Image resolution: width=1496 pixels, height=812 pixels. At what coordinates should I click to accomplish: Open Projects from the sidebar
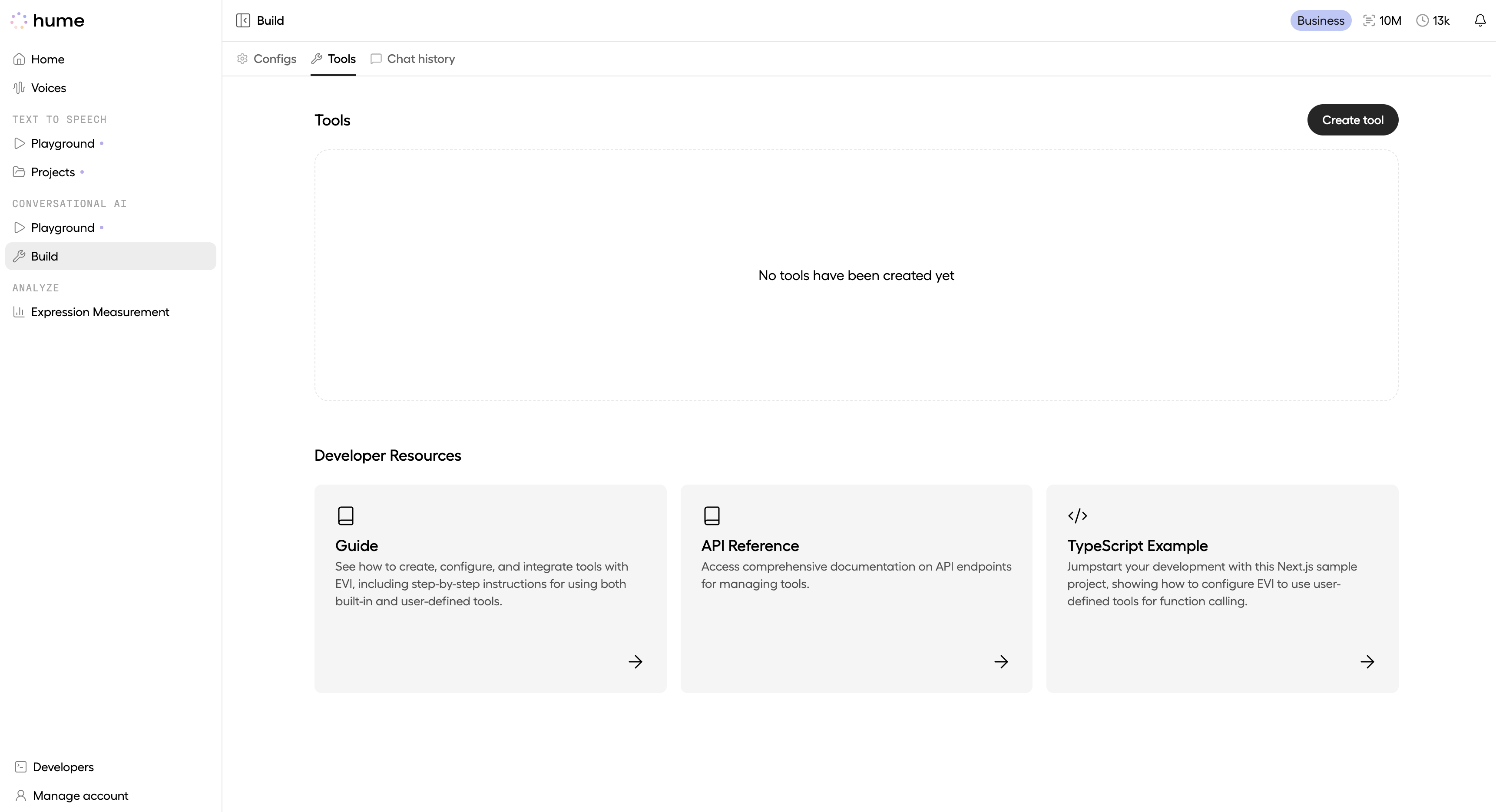point(53,172)
